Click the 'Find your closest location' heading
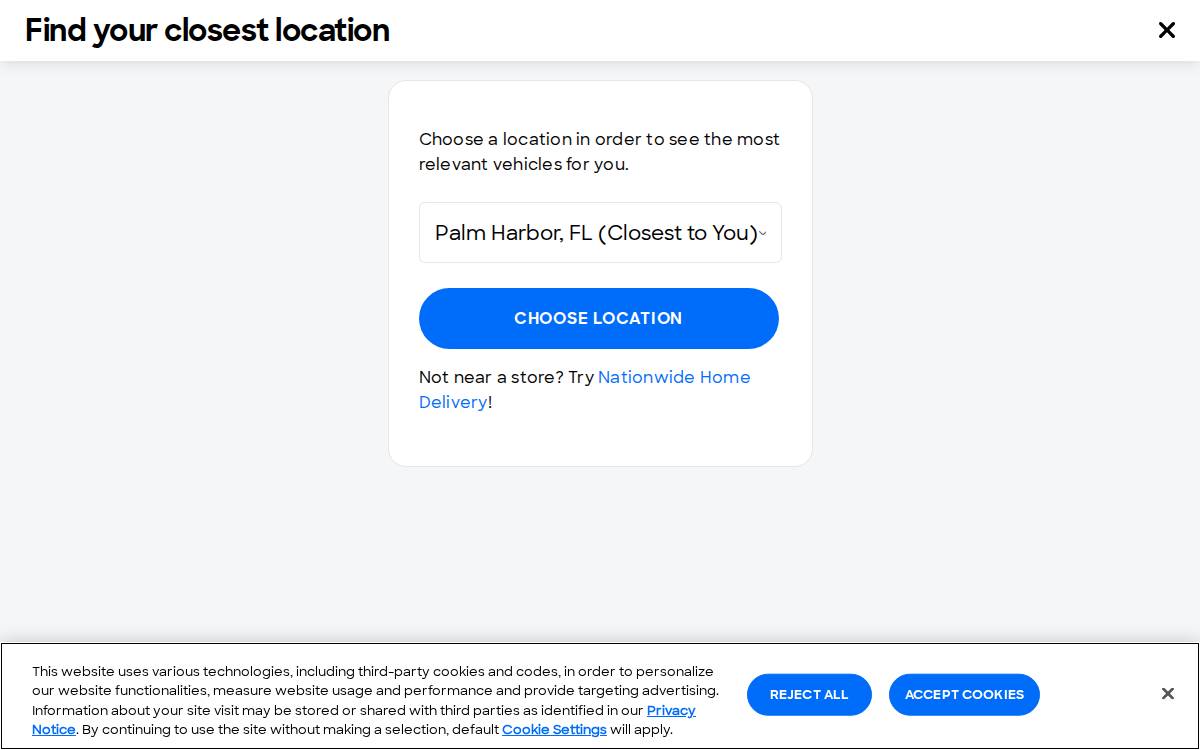Image resolution: width=1200 pixels, height=750 pixels. [207, 30]
